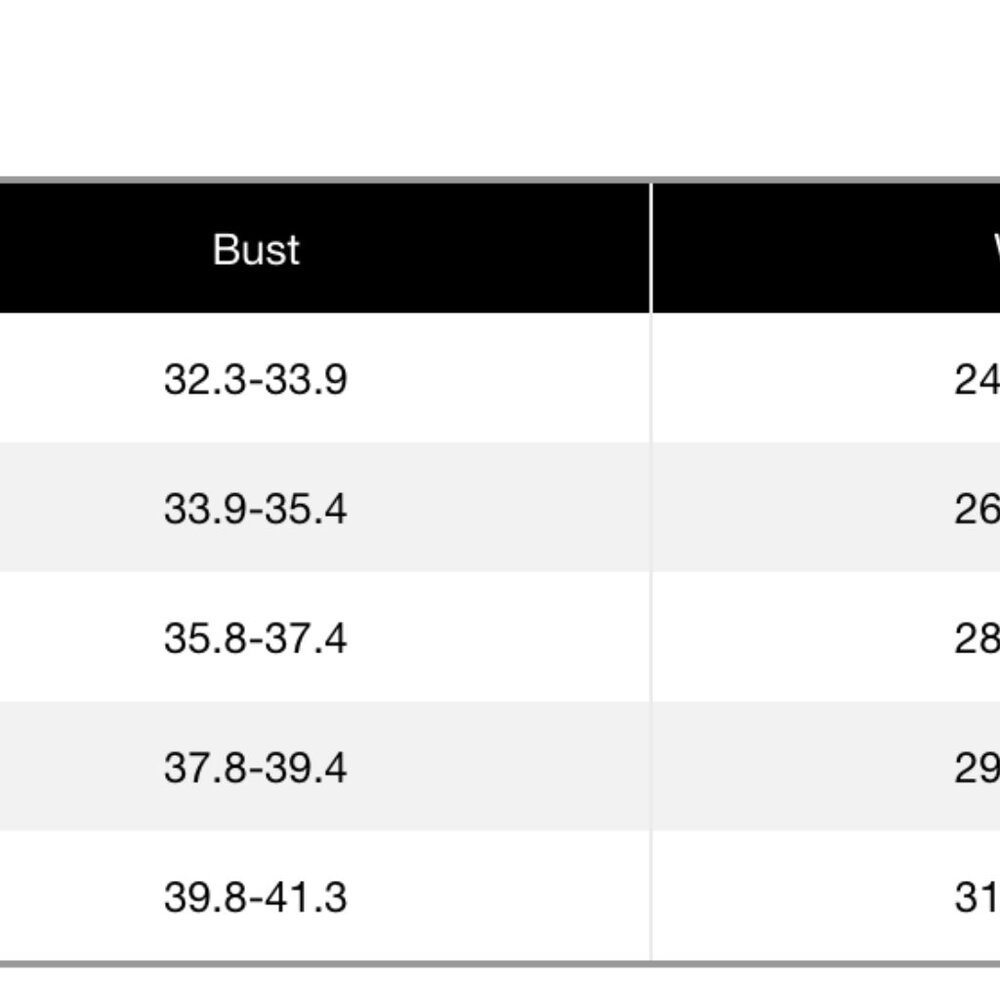Select the 39.8-41.3 bust range cell

(256, 897)
